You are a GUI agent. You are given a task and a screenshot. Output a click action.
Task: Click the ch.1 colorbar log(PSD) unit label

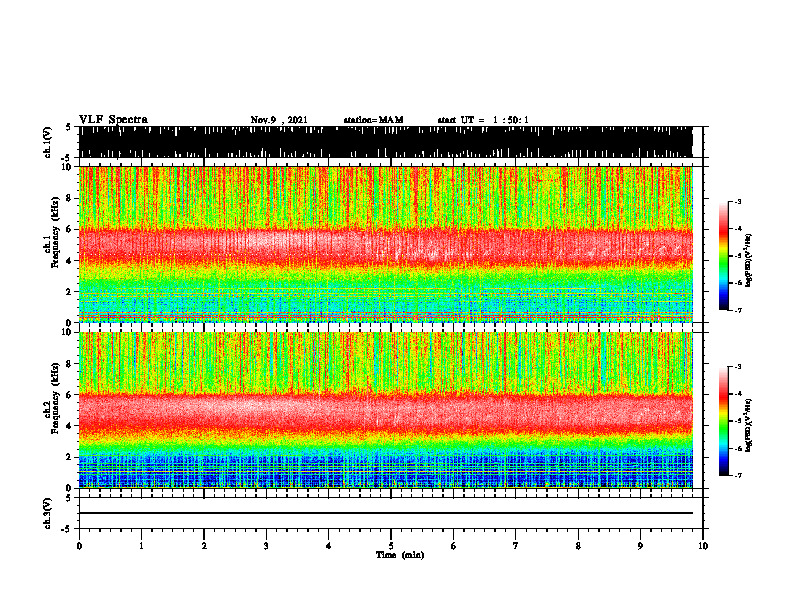(x=749, y=261)
